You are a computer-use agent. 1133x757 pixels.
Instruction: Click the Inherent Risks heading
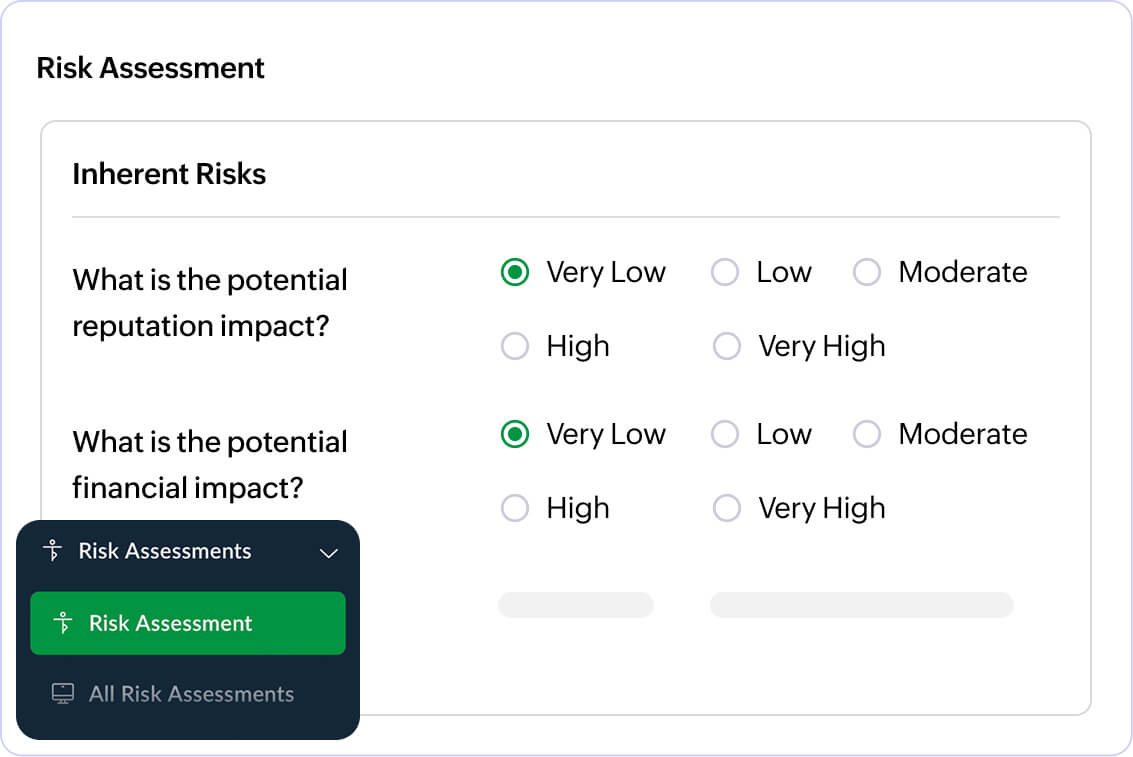coord(169,174)
